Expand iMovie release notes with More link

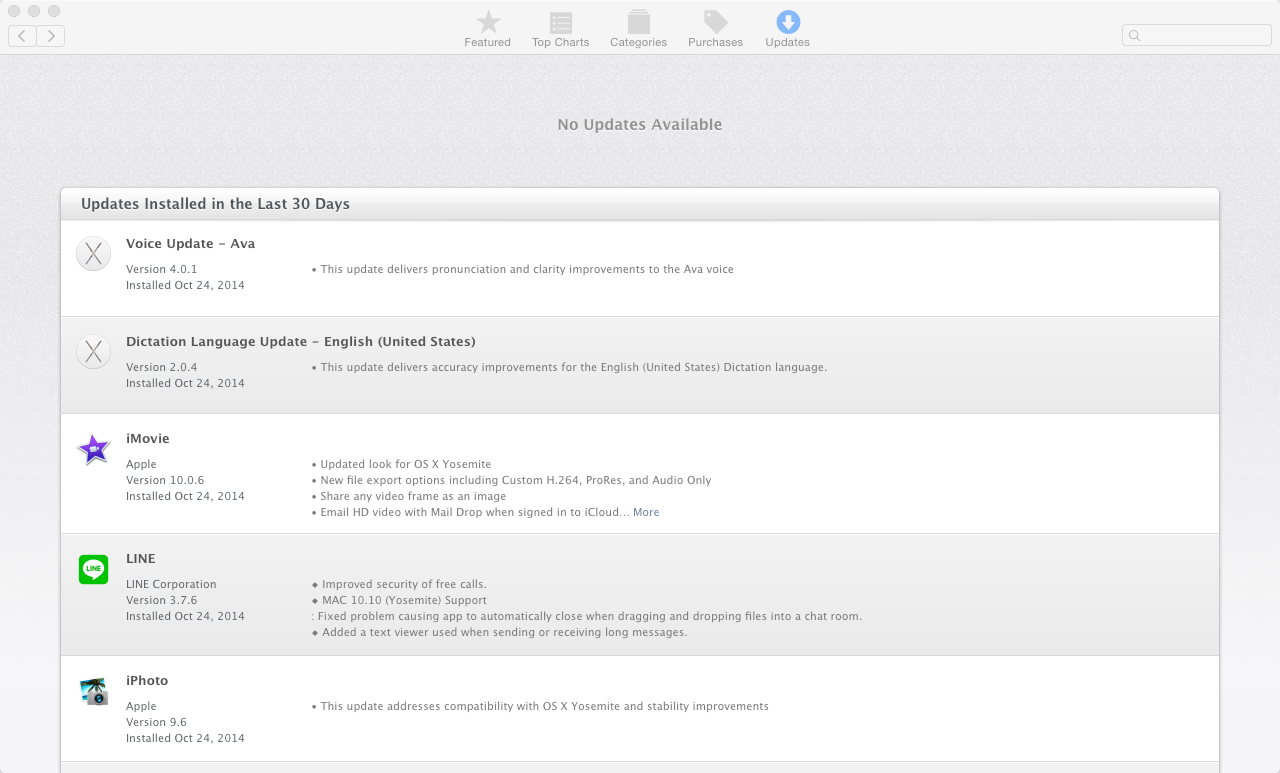[x=646, y=512]
